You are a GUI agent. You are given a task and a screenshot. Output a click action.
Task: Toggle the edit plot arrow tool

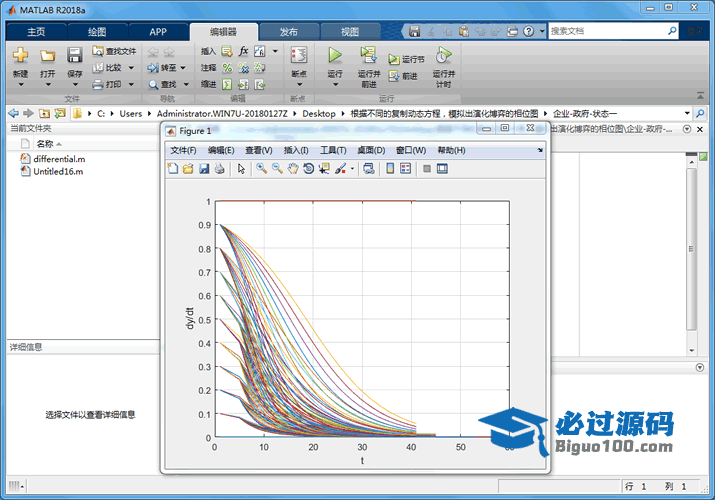(241, 169)
